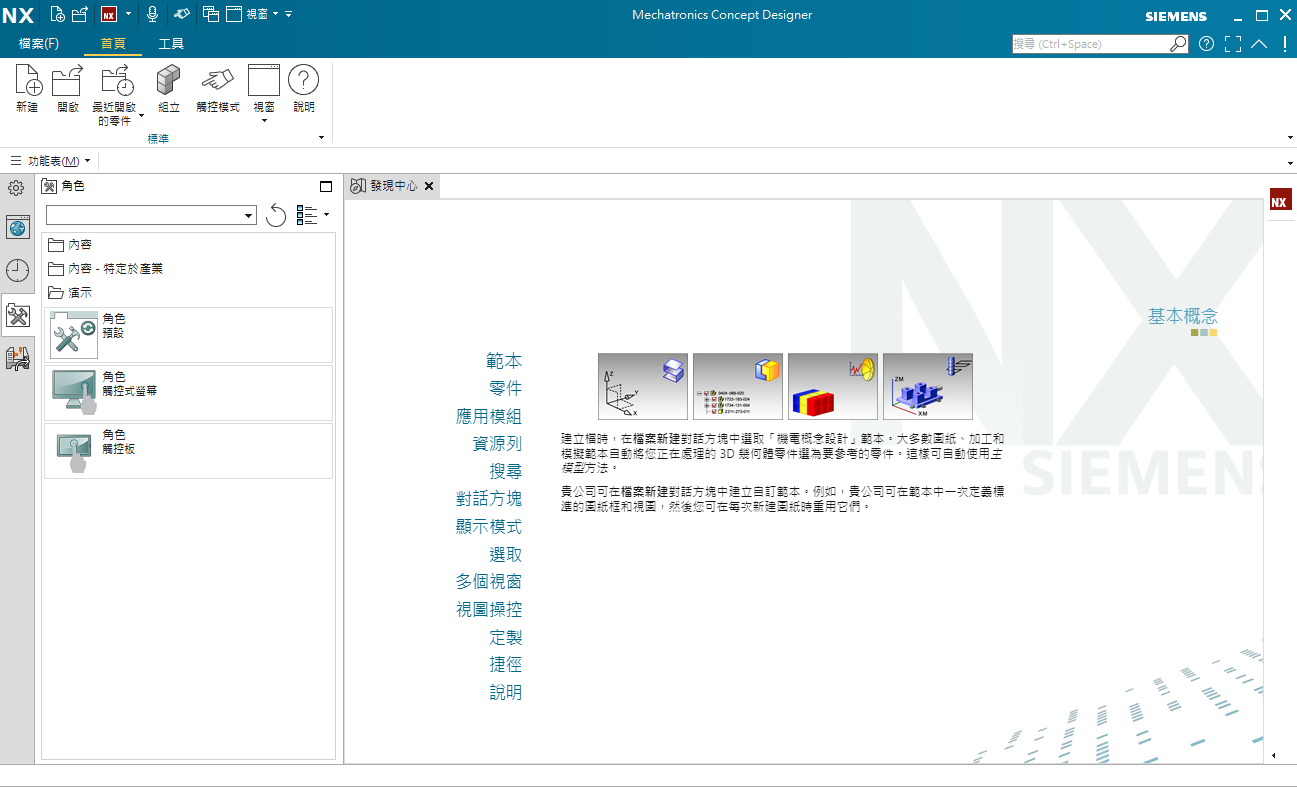Click the red NX application icon in title bar
This screenshot has width=1297, height=787.
(109, 14)
